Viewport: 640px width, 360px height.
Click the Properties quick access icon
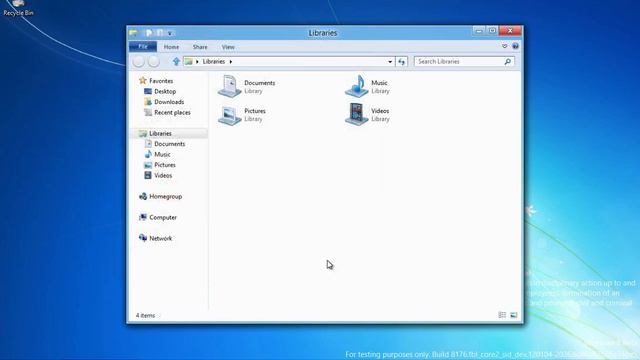[149, 33]
